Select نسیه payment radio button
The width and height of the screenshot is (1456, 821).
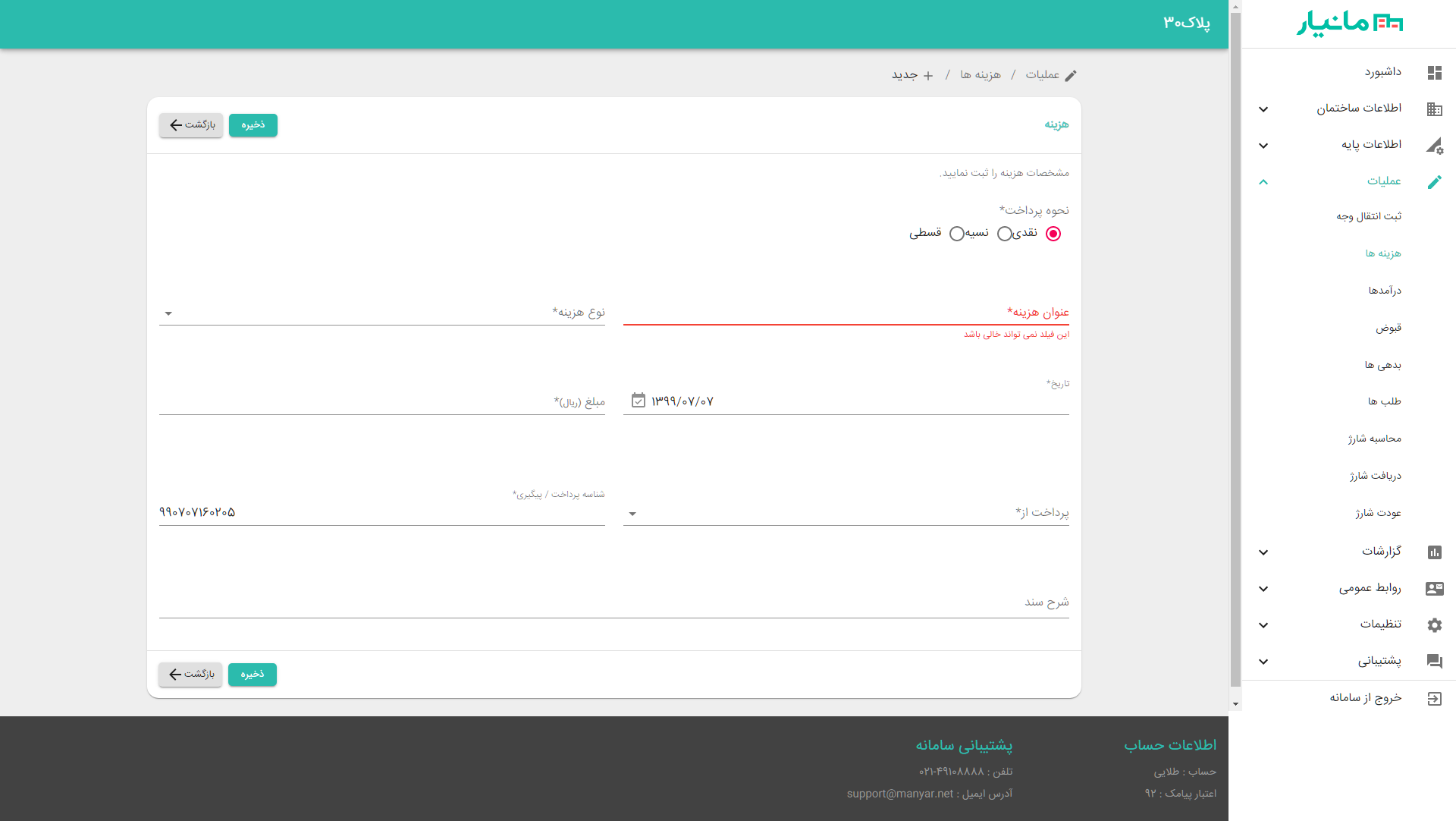[x=1005, y=234]
